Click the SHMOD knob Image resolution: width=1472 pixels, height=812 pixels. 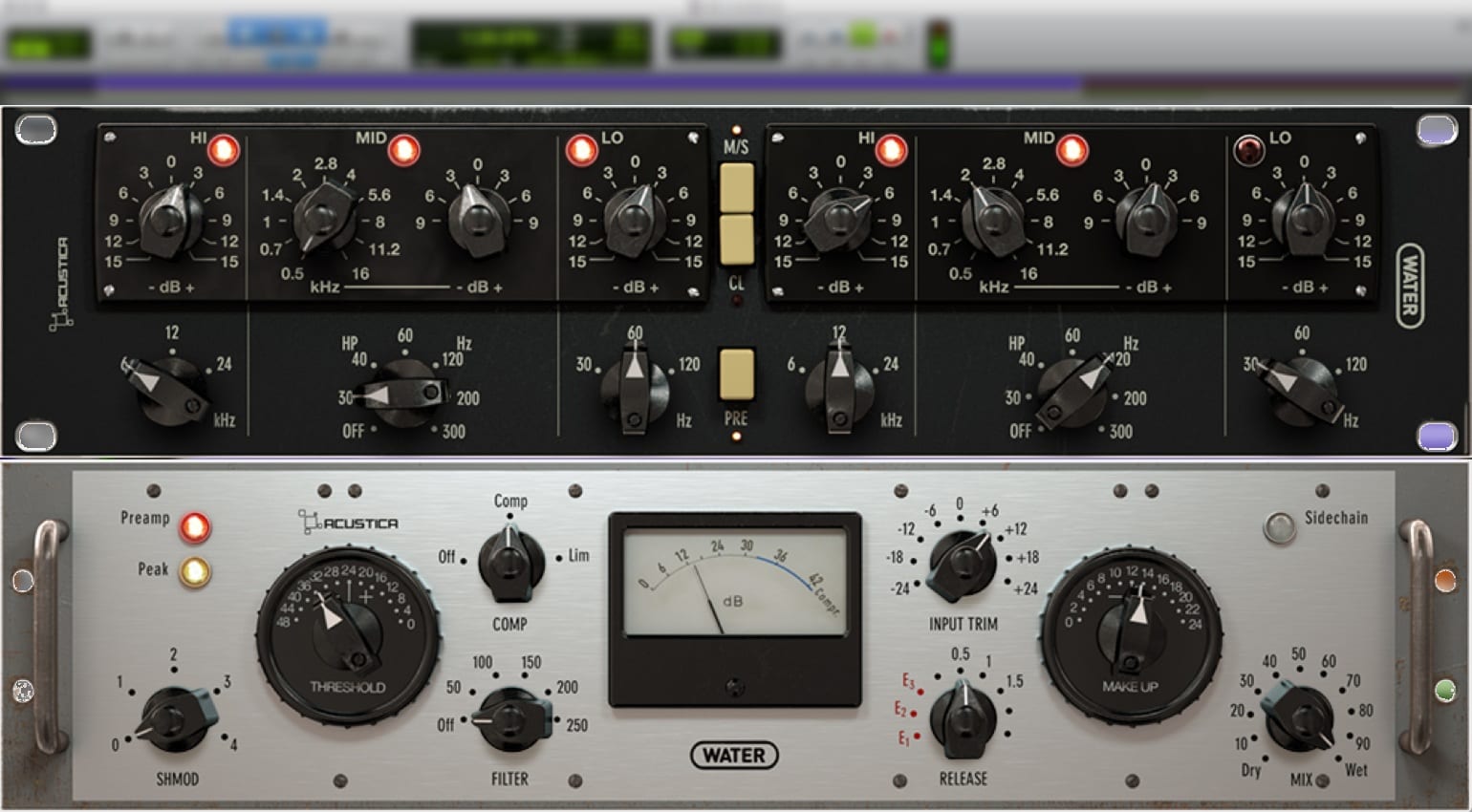tap(176, 719)
